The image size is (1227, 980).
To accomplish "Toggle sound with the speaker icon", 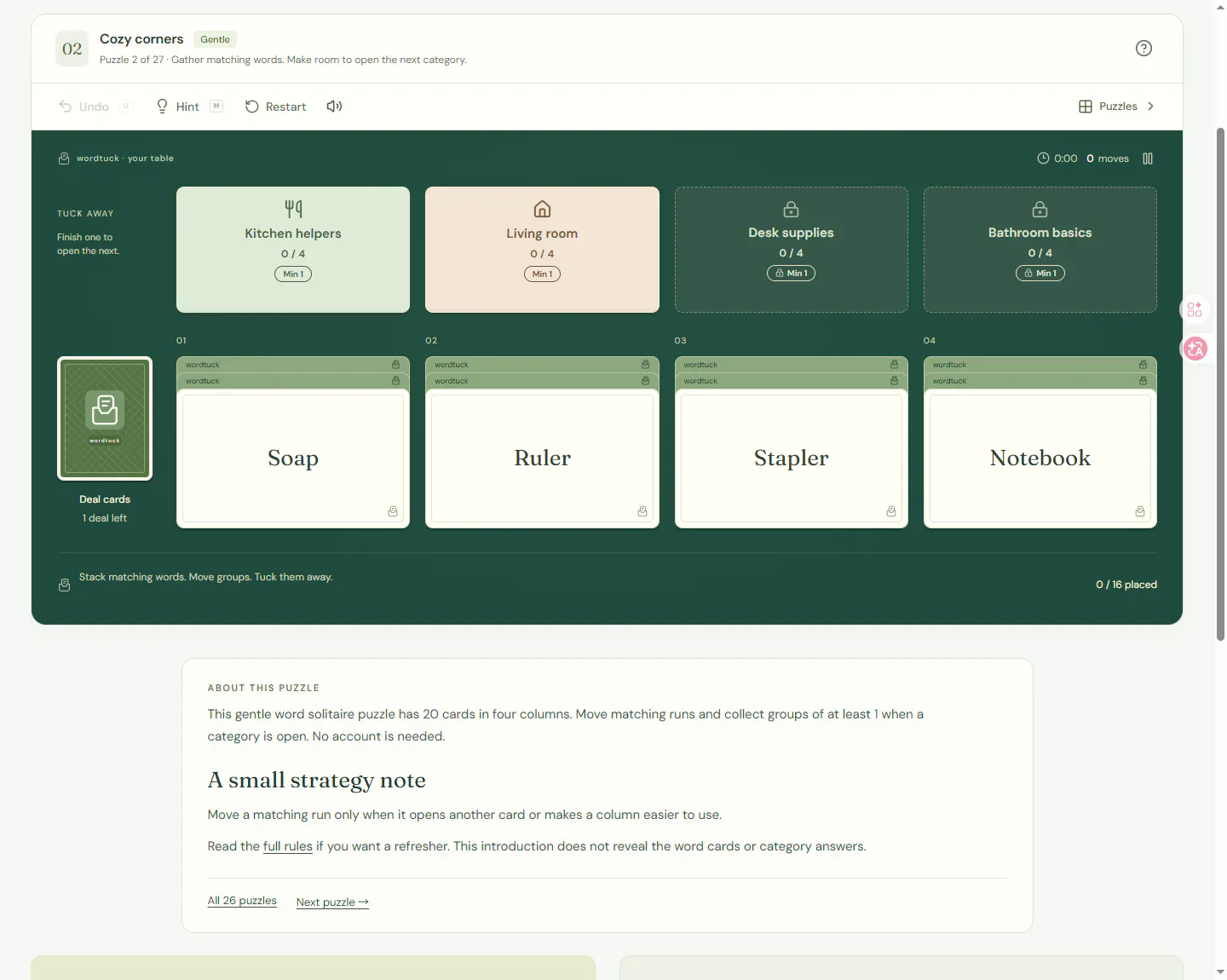I will pos(334,107).
